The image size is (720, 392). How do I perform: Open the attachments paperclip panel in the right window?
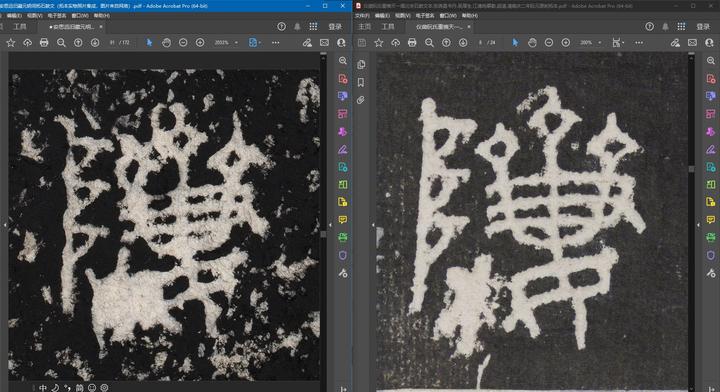tap(361, 100)
